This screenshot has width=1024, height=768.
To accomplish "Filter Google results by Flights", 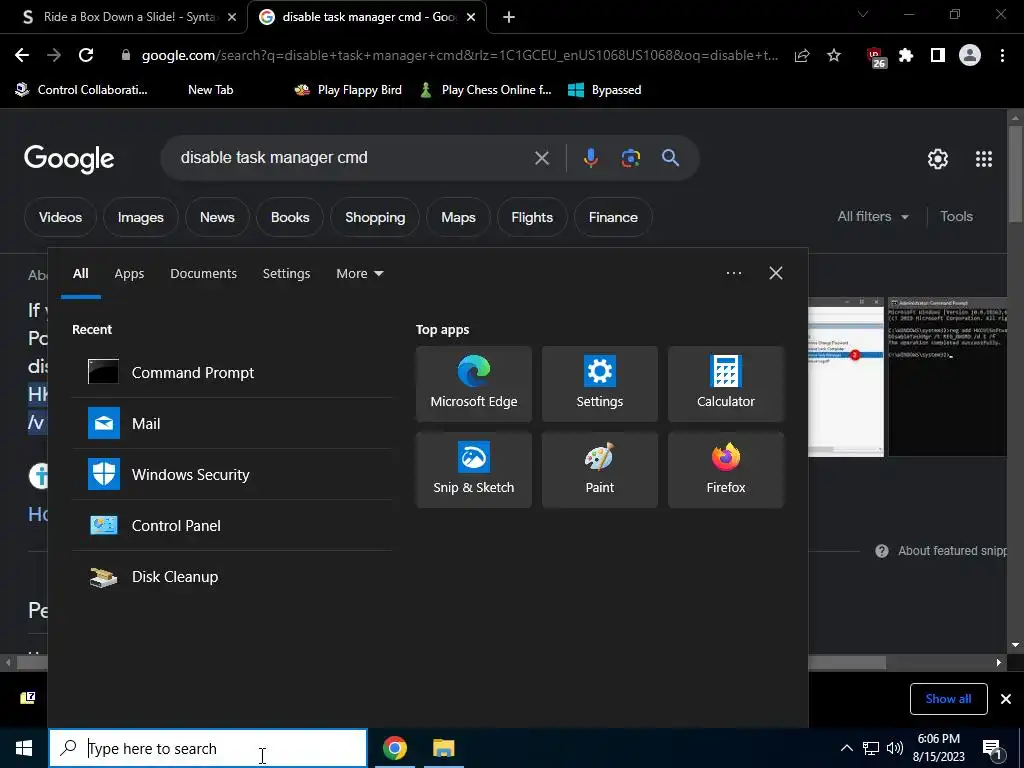I will click(x=532, y=217).
